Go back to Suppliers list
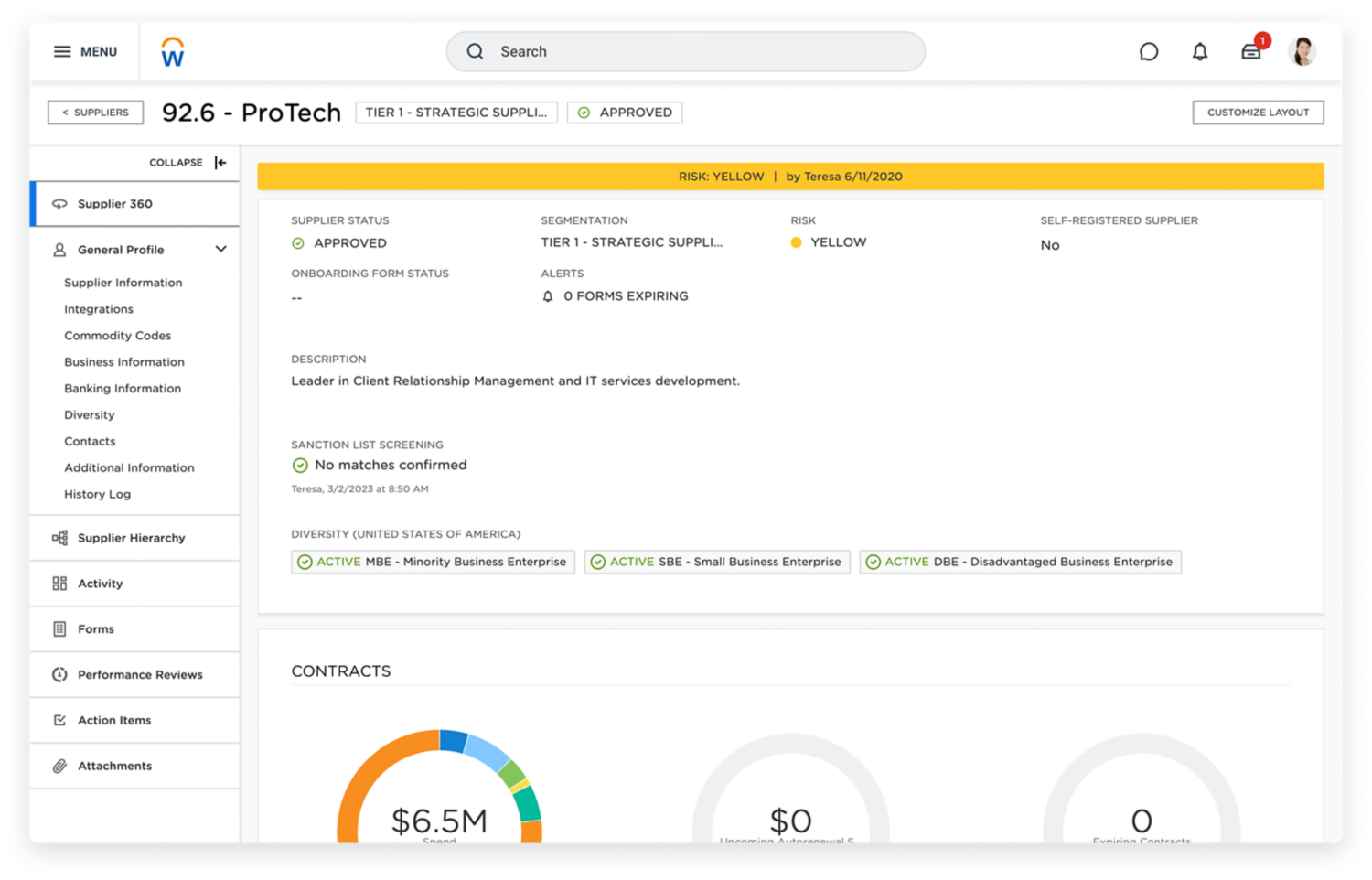Screen dimensions: 1372x880 [x=95, y=113]
